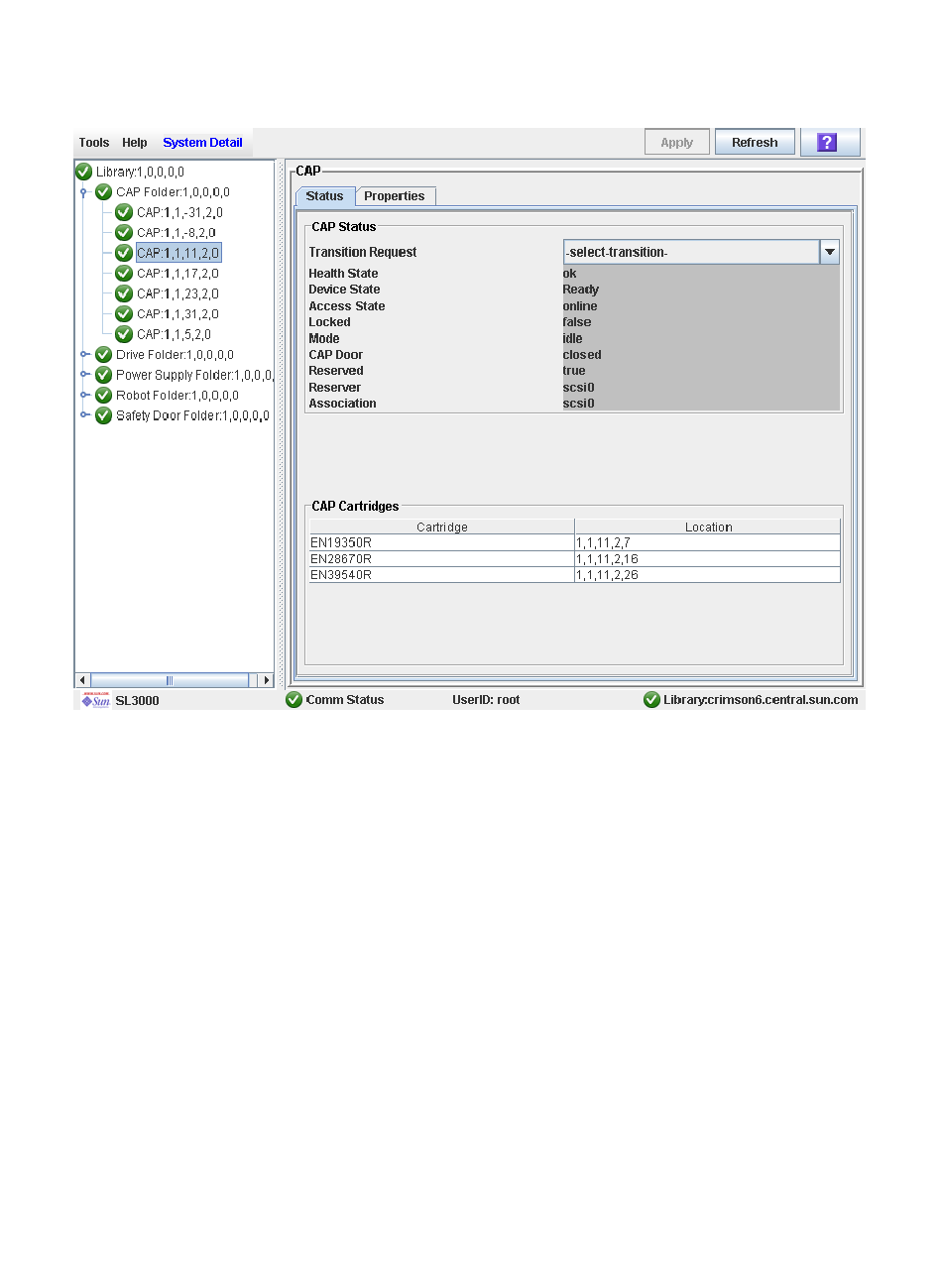Select tree item CAP:1,1,-31,2,0
The image size is (942, 1288).
(x=179, y=212)
